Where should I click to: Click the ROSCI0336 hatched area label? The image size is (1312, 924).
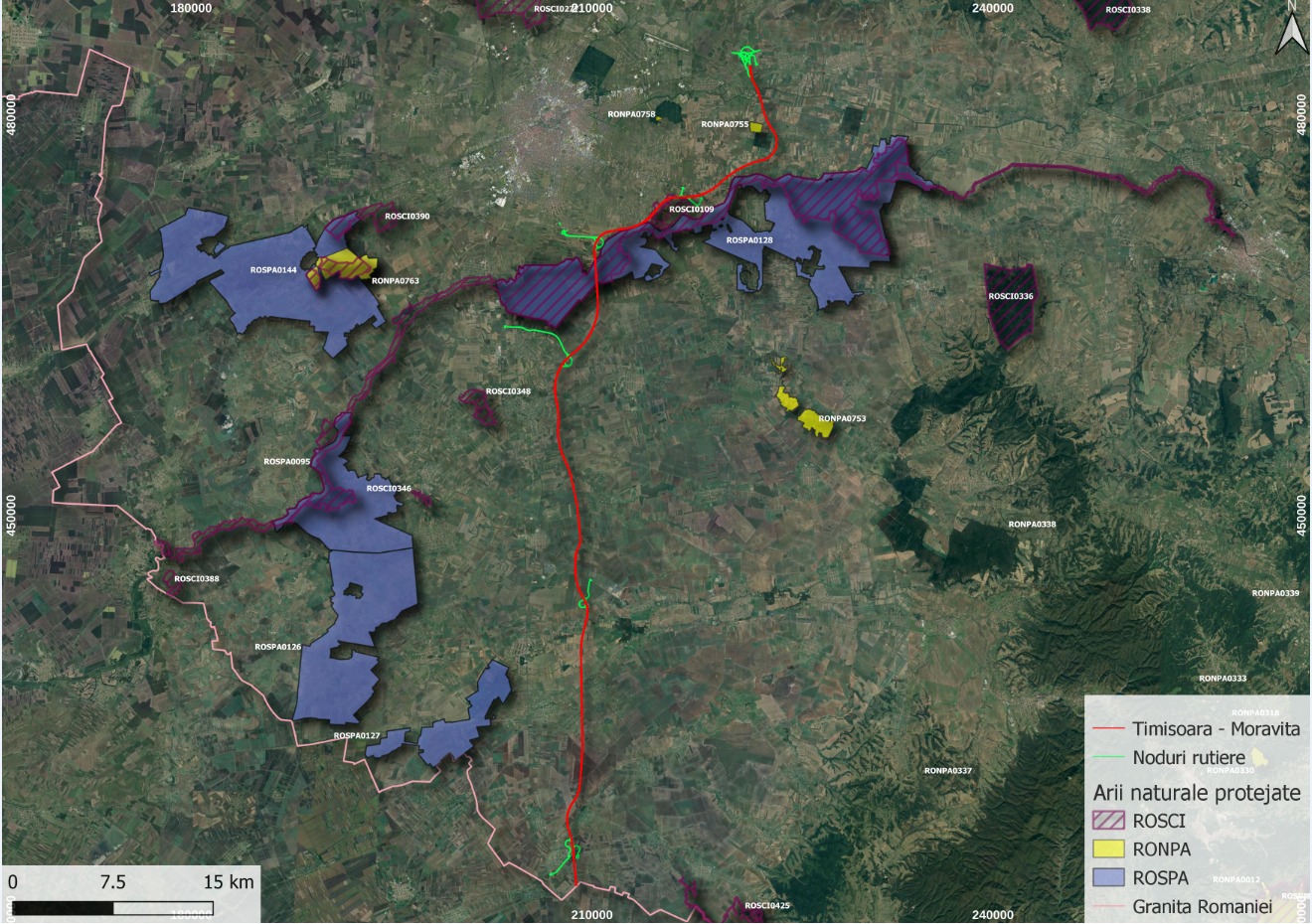point(1010,296)
